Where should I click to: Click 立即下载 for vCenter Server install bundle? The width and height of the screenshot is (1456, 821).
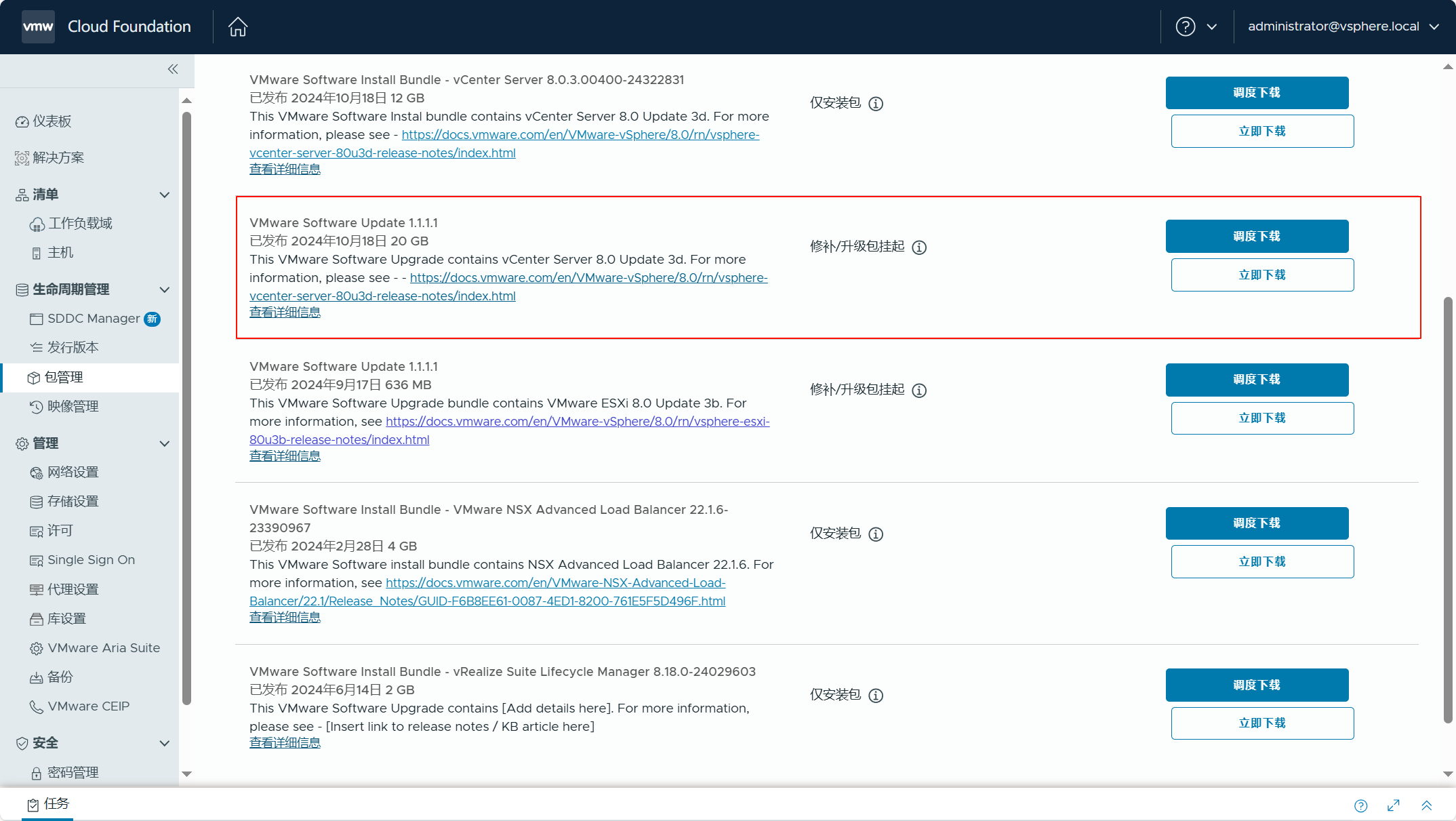click(x=1262, y=132)
